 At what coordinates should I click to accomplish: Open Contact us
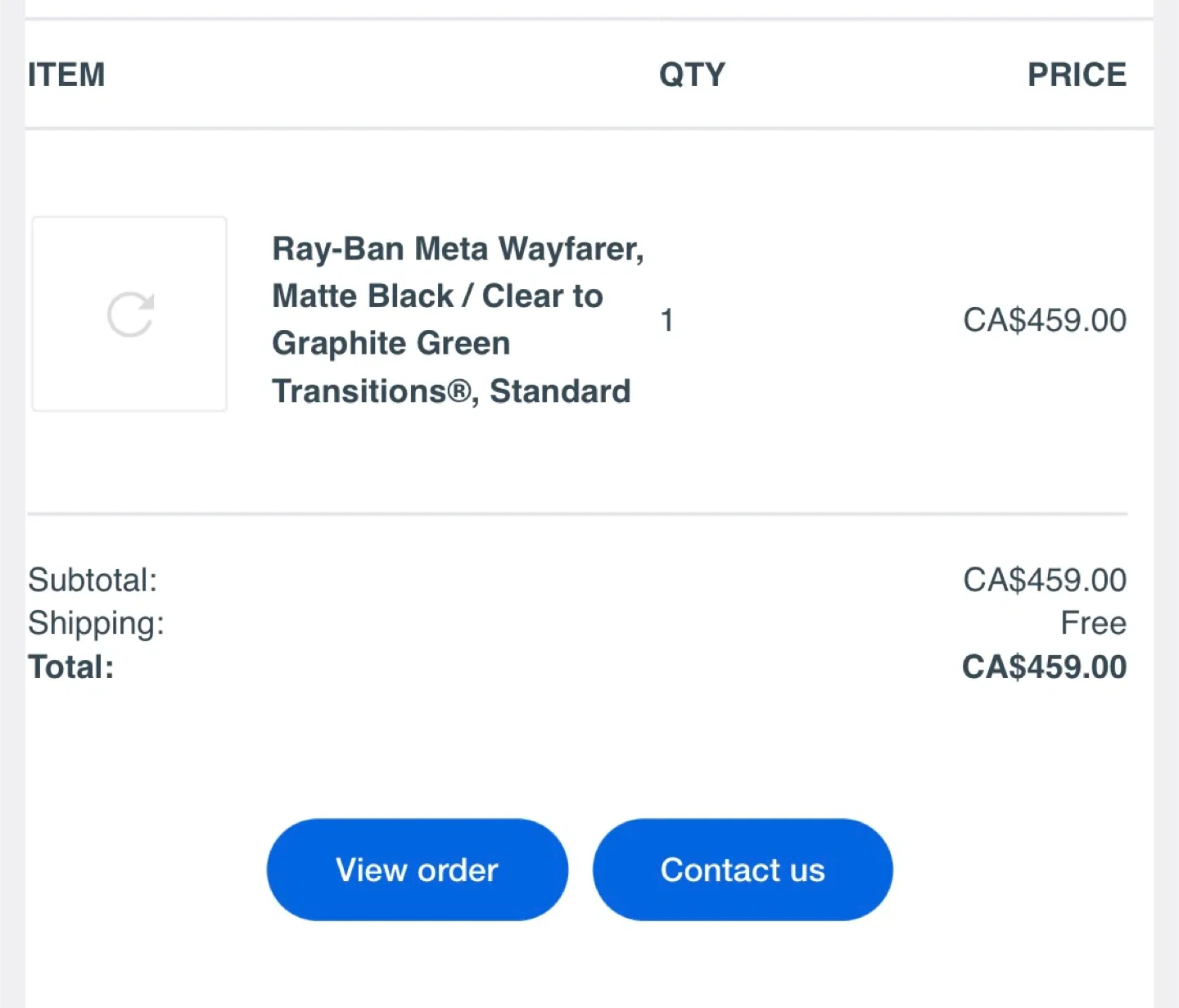click(742, 870)
